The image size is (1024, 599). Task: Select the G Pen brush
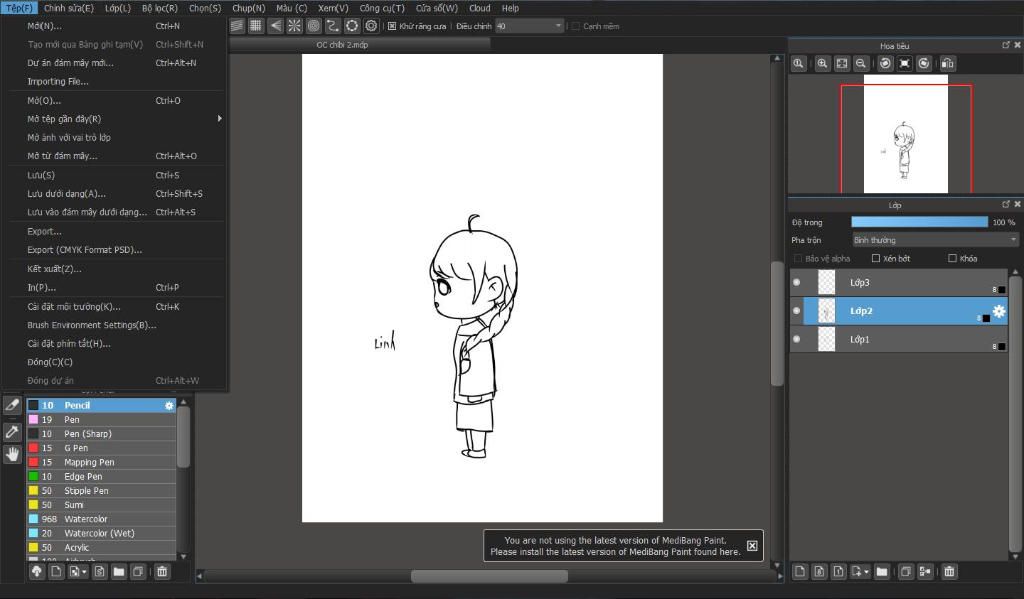[101, 448]
